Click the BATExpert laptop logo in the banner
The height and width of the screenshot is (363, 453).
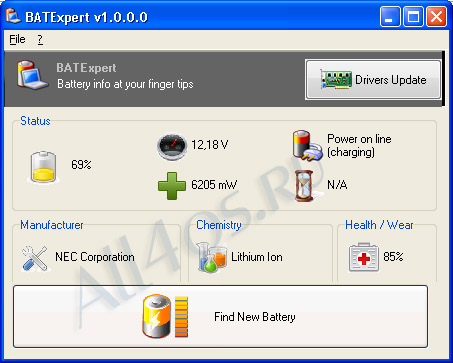tap(32, 76)
